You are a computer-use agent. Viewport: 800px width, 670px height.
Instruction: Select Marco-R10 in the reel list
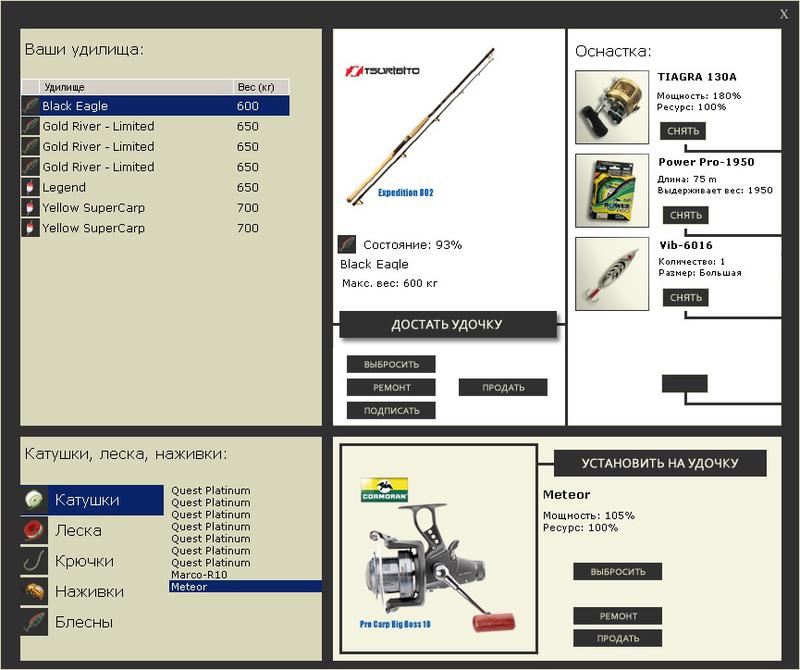point(245,575)
